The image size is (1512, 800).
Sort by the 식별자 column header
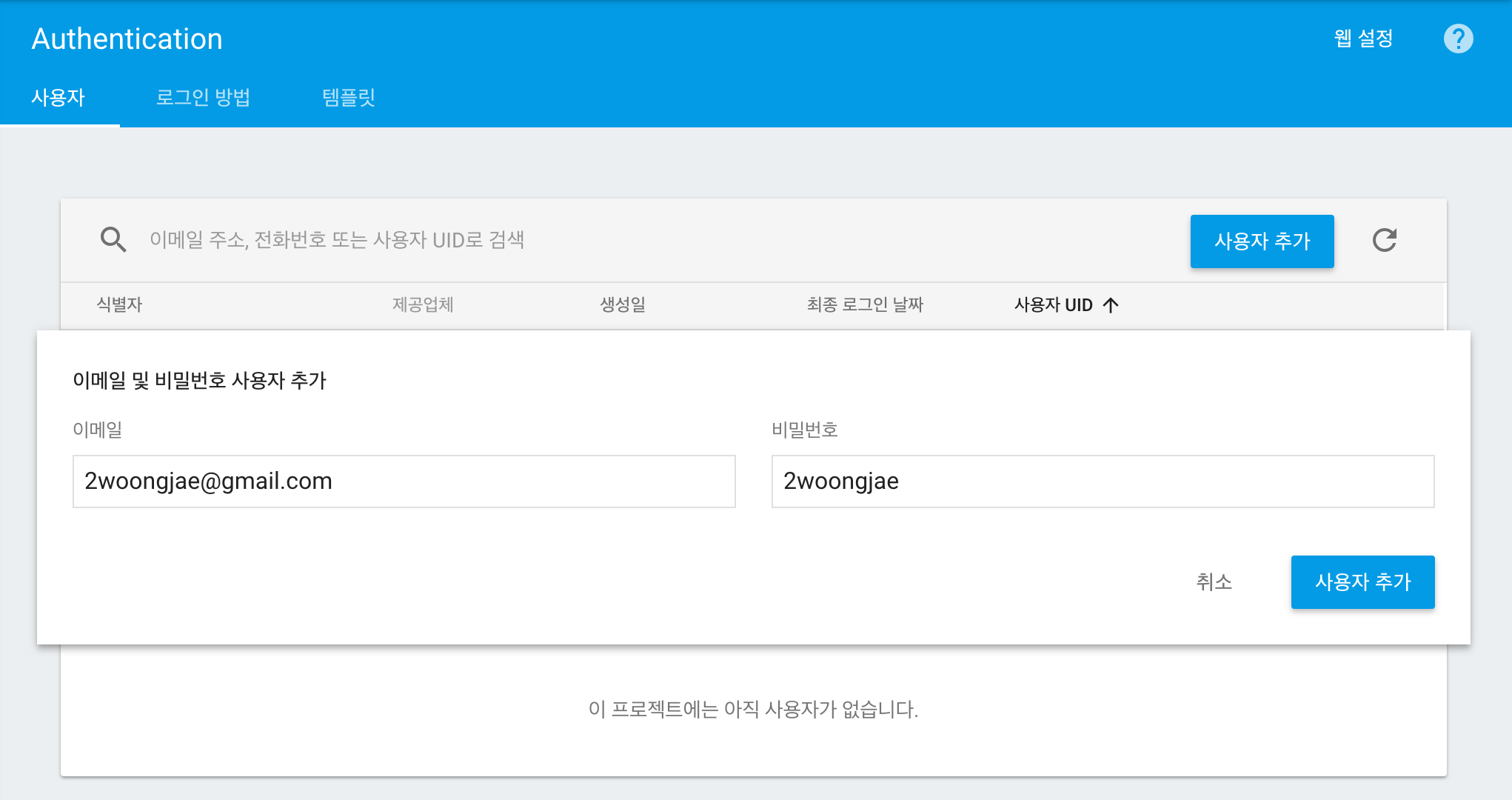119,305
